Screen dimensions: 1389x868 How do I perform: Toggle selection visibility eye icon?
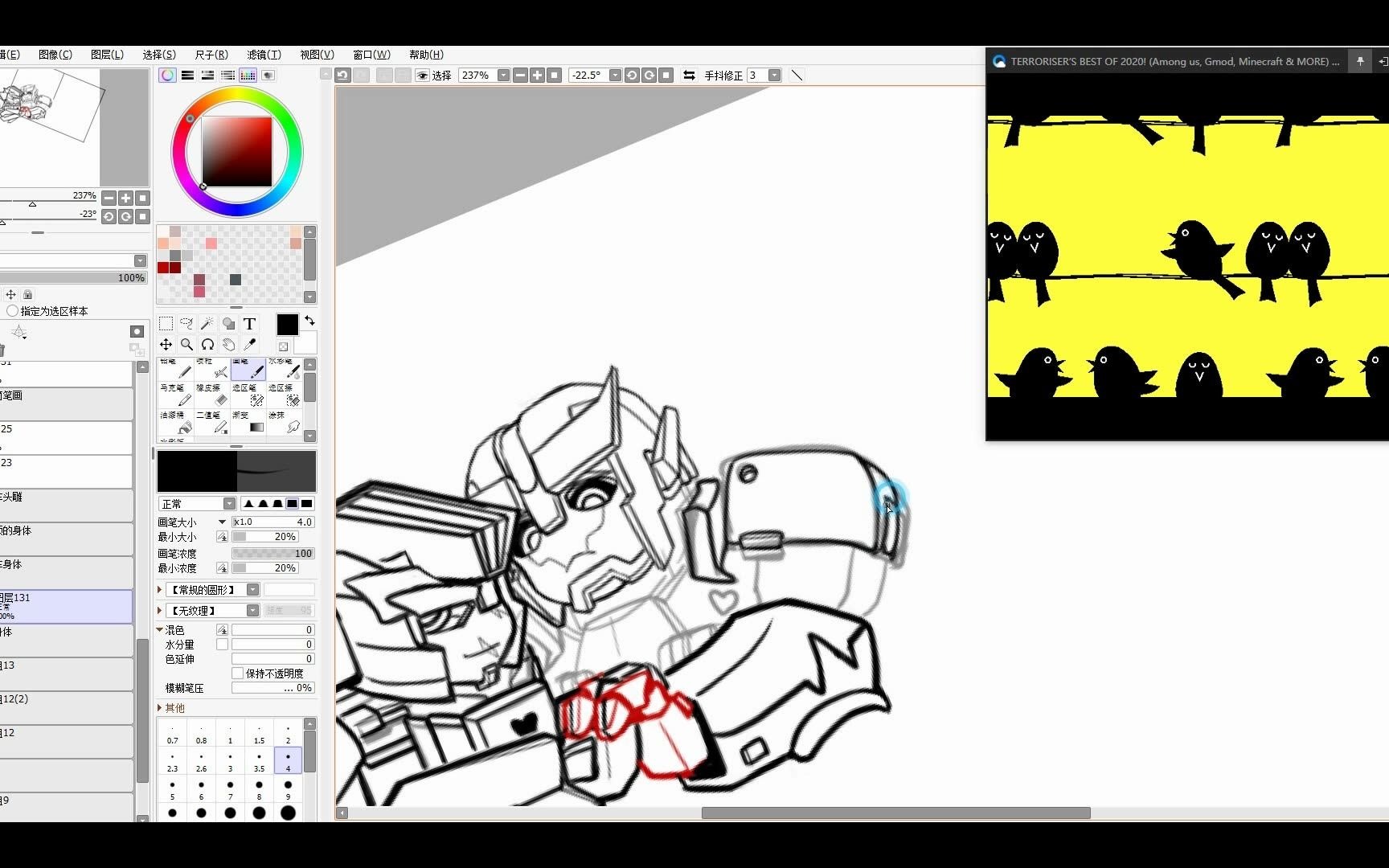point(422,75)
